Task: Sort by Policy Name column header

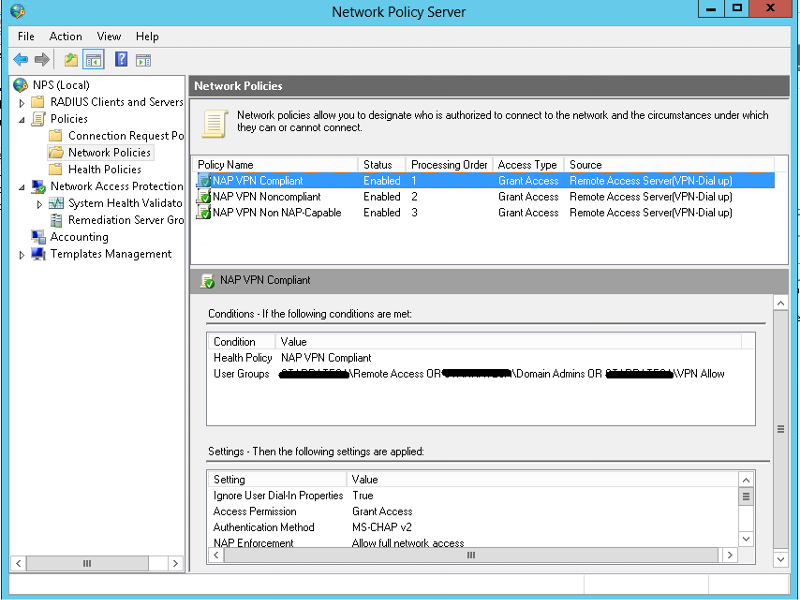Action: tap(276, 165)
